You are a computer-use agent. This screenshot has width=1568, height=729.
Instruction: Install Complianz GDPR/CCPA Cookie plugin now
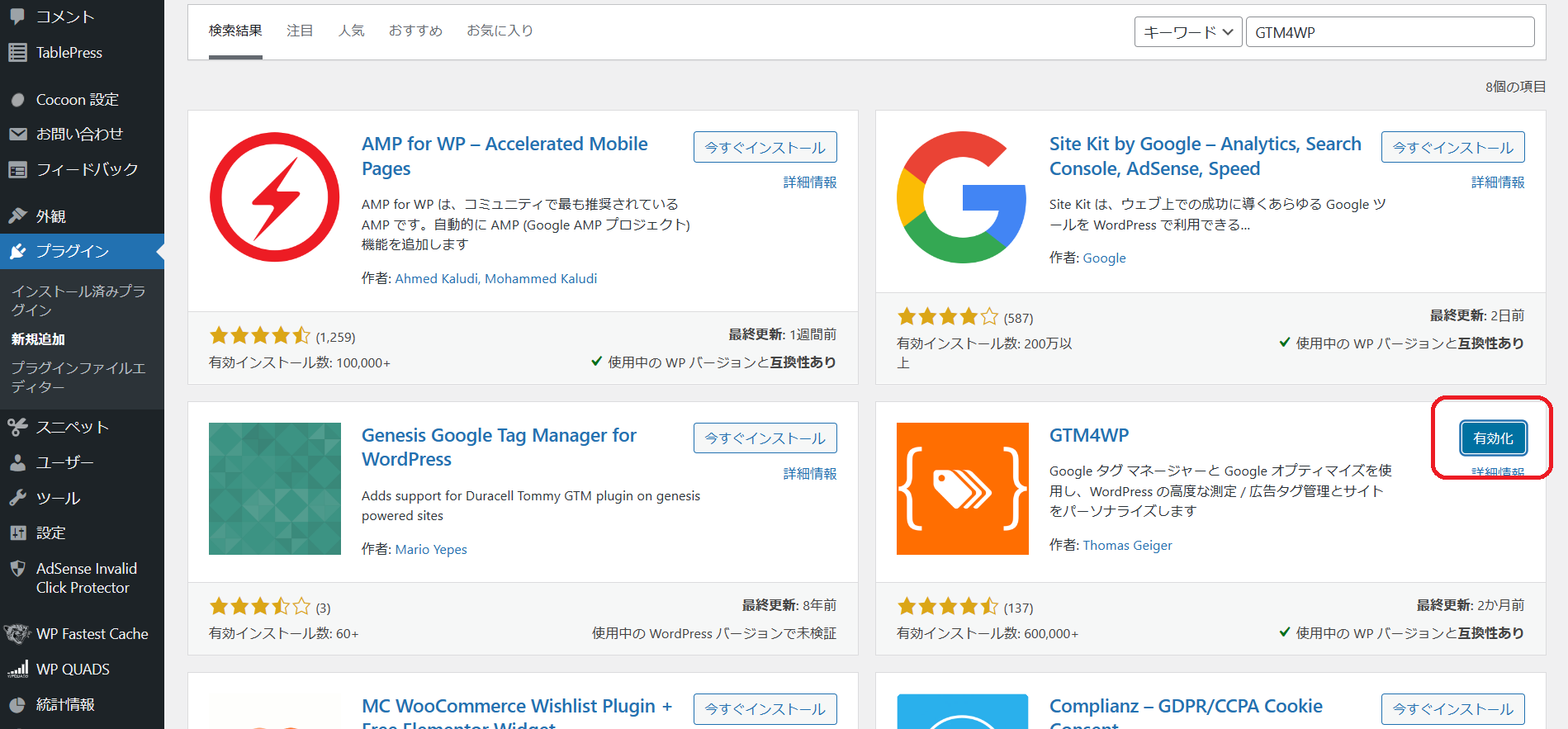click(x=1453, y=709)
